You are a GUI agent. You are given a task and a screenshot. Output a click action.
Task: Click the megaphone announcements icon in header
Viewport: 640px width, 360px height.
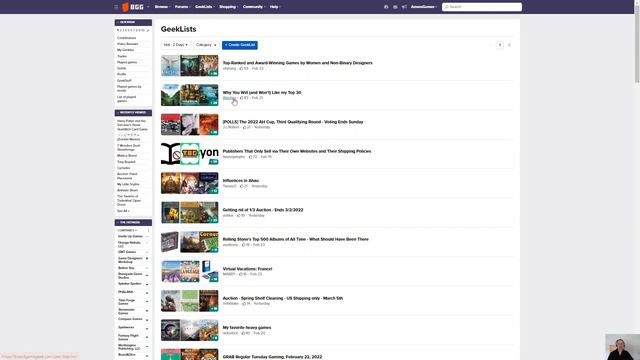[404, 7]
